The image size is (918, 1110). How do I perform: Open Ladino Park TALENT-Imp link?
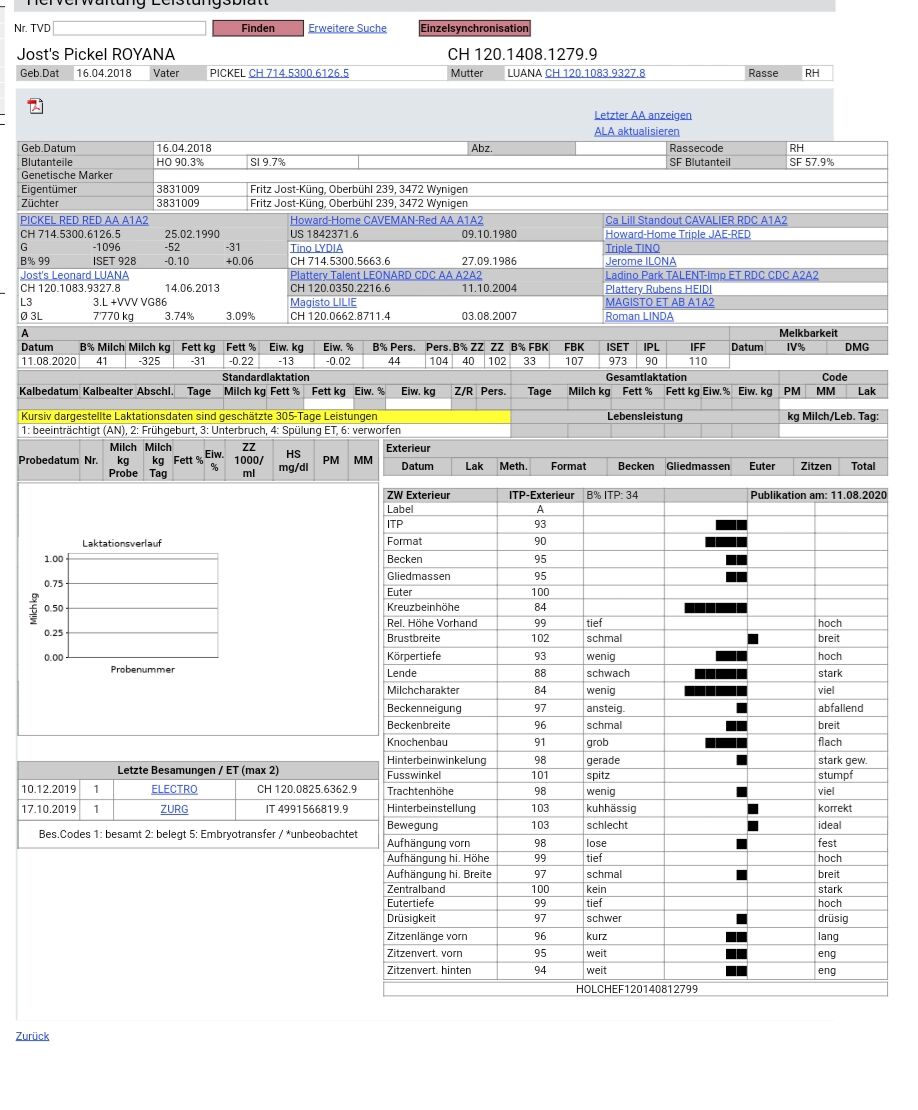click(711, 275)
